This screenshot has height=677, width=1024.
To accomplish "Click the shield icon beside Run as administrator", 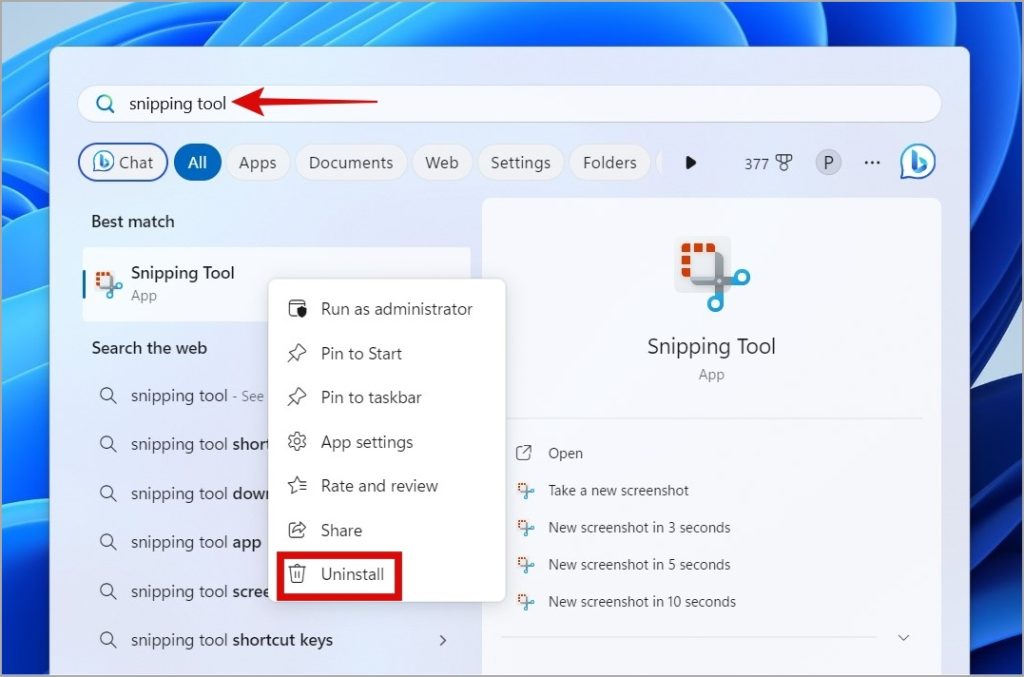I will pyautogui.click(x=297, y=309).
